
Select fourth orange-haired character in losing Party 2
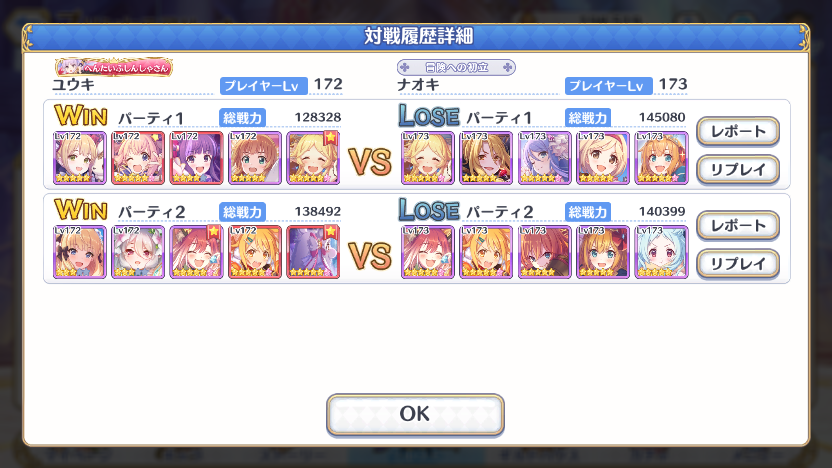pos(603,252)
